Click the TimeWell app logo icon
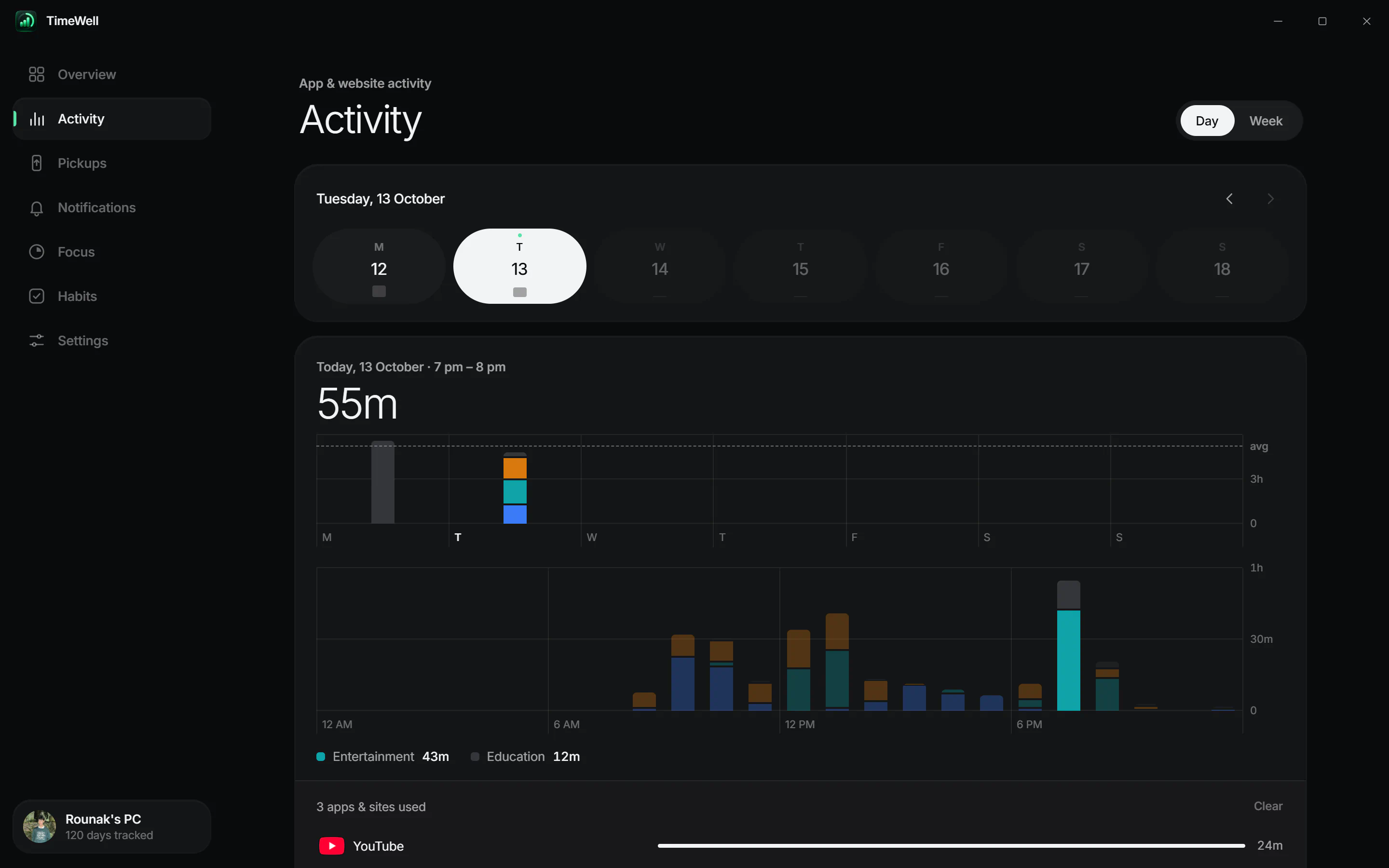1389x868 pixels. coord(26,21)
